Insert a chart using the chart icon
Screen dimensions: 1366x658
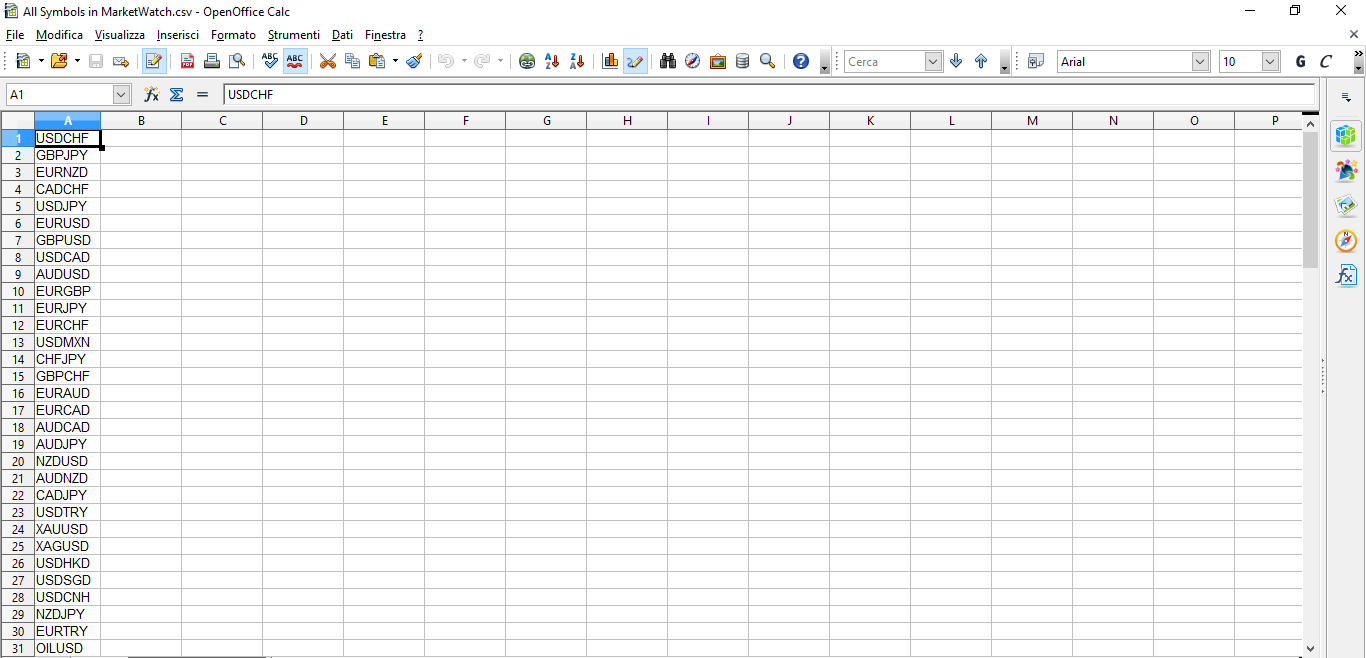pos(611,61)
